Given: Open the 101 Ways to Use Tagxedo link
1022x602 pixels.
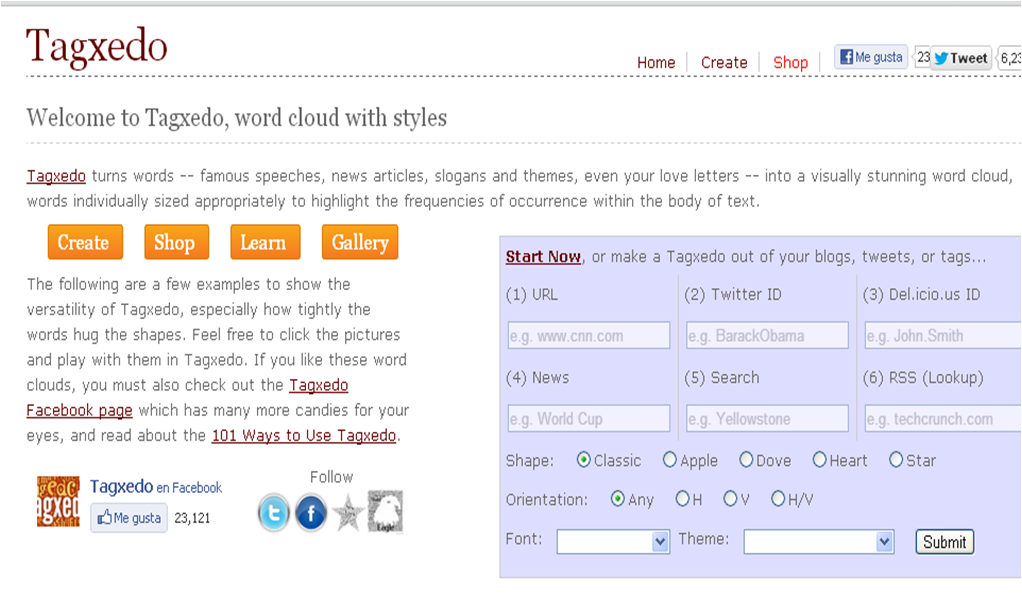Looking at the screenshot, I should pos(302,436).
